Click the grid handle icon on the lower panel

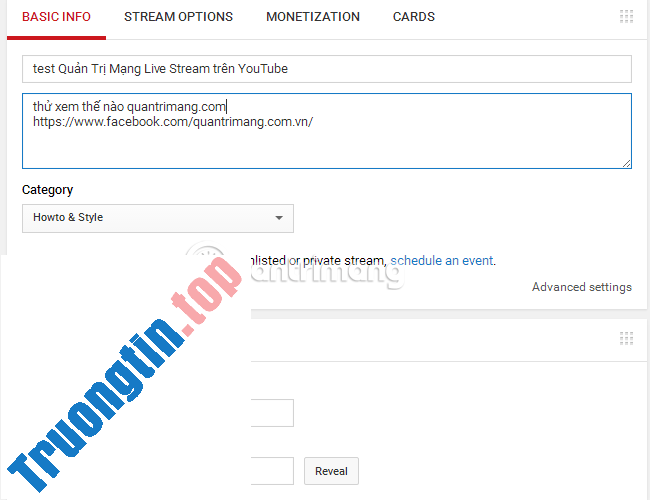click(x=626, y=338)
